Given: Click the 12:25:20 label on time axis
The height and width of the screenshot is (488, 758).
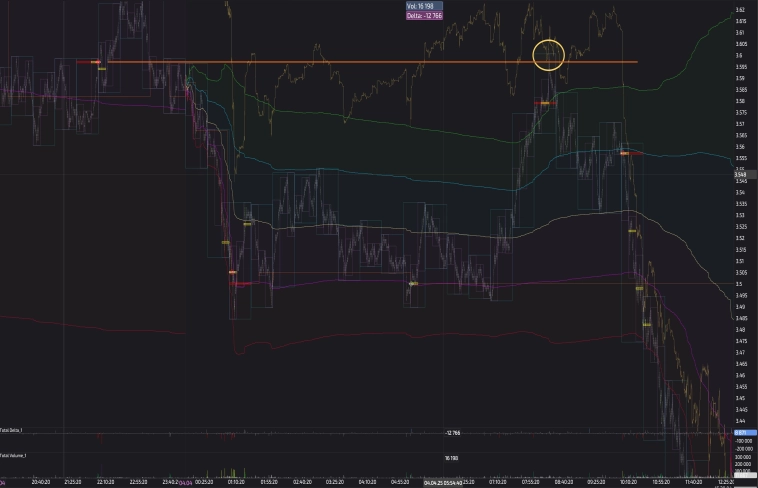Looking at the screenshot, I should click(x=727, y=482).
